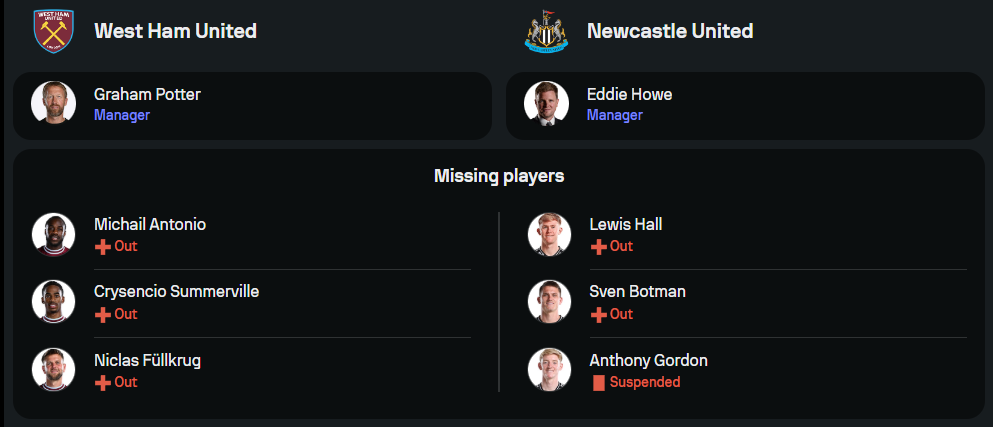This screenshot has width=993, height=427.
Task: Click the West Ham United crest logo
Action: [53, 31]
